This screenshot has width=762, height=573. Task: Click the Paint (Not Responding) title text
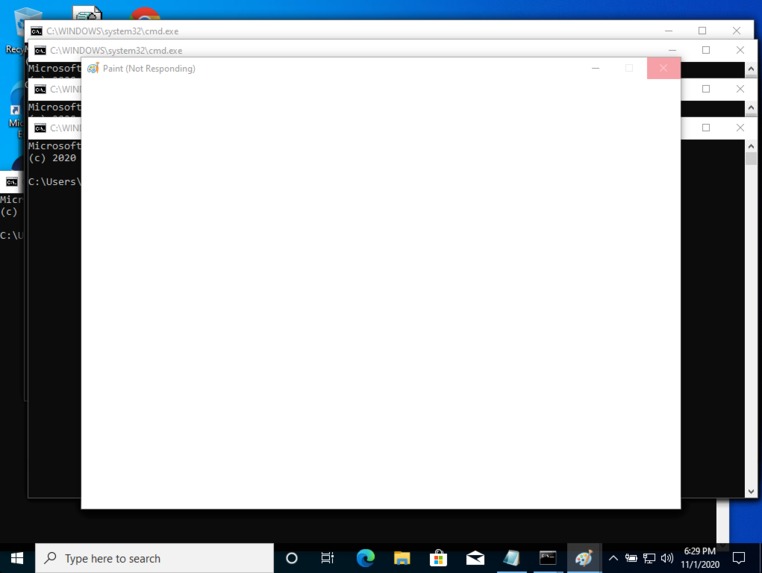149,69
